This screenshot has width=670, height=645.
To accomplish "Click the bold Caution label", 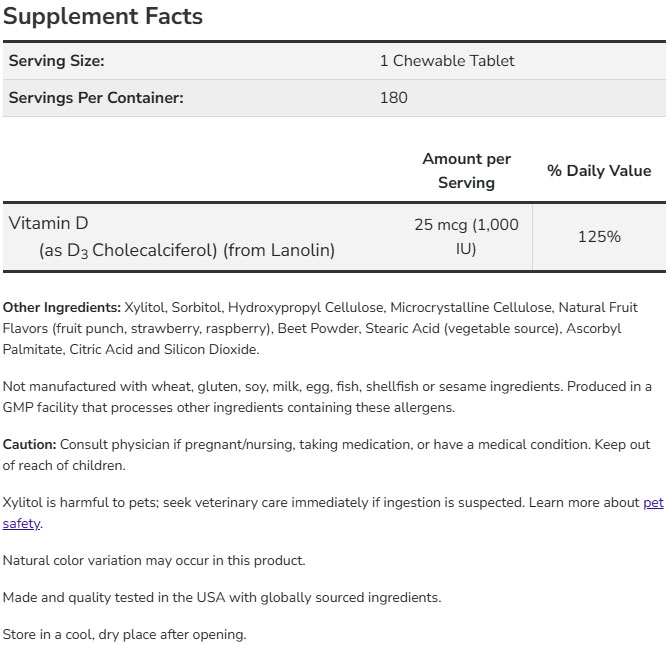I will click(x=30, y=444).
